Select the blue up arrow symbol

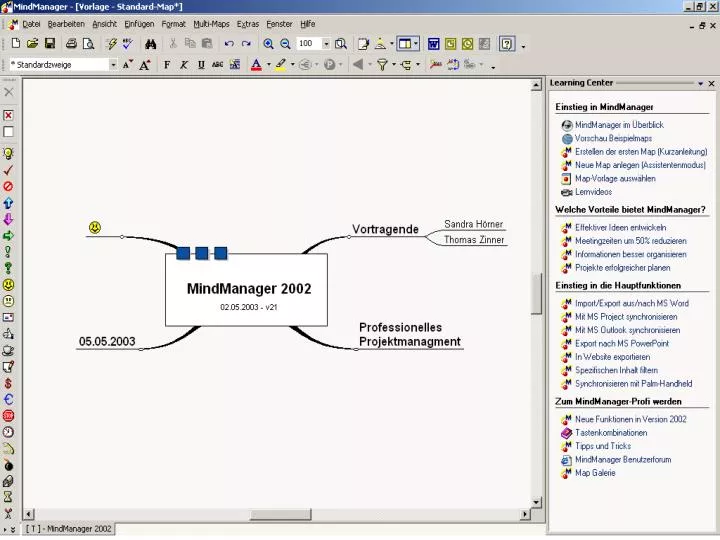(8, 202)
